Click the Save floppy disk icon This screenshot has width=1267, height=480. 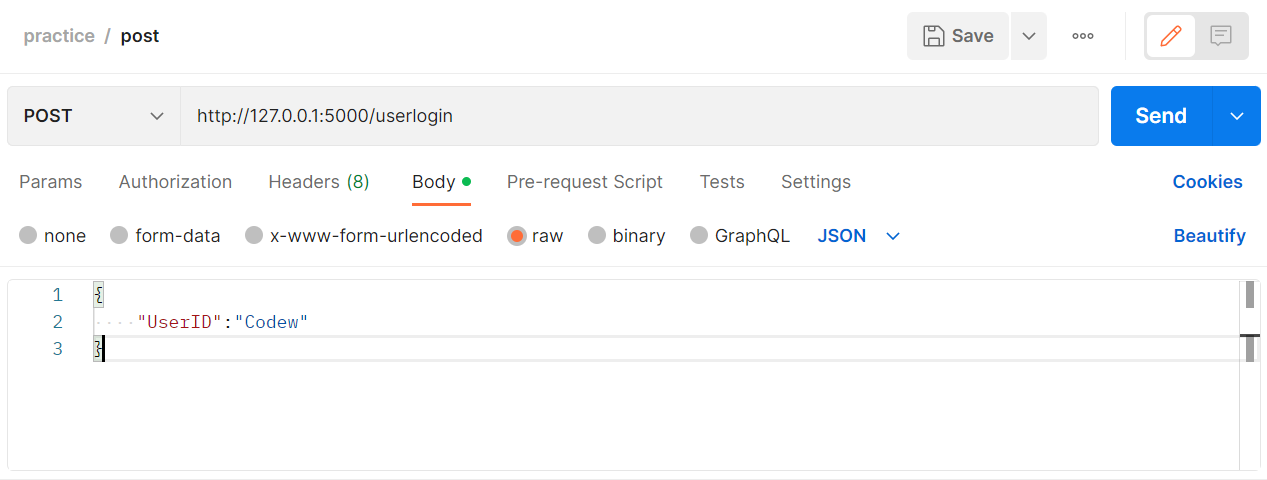coord(934,36)
